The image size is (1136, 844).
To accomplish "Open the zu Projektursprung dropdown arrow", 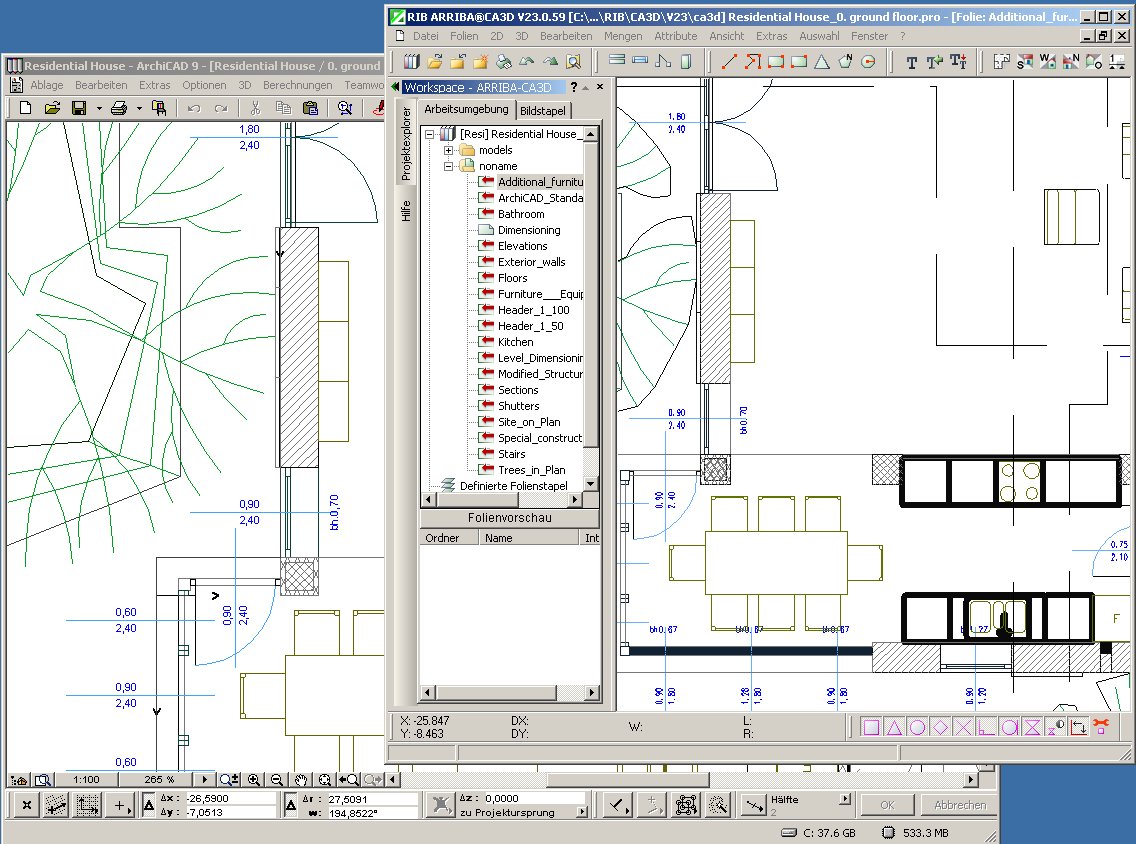I will (x=581, y=812).
